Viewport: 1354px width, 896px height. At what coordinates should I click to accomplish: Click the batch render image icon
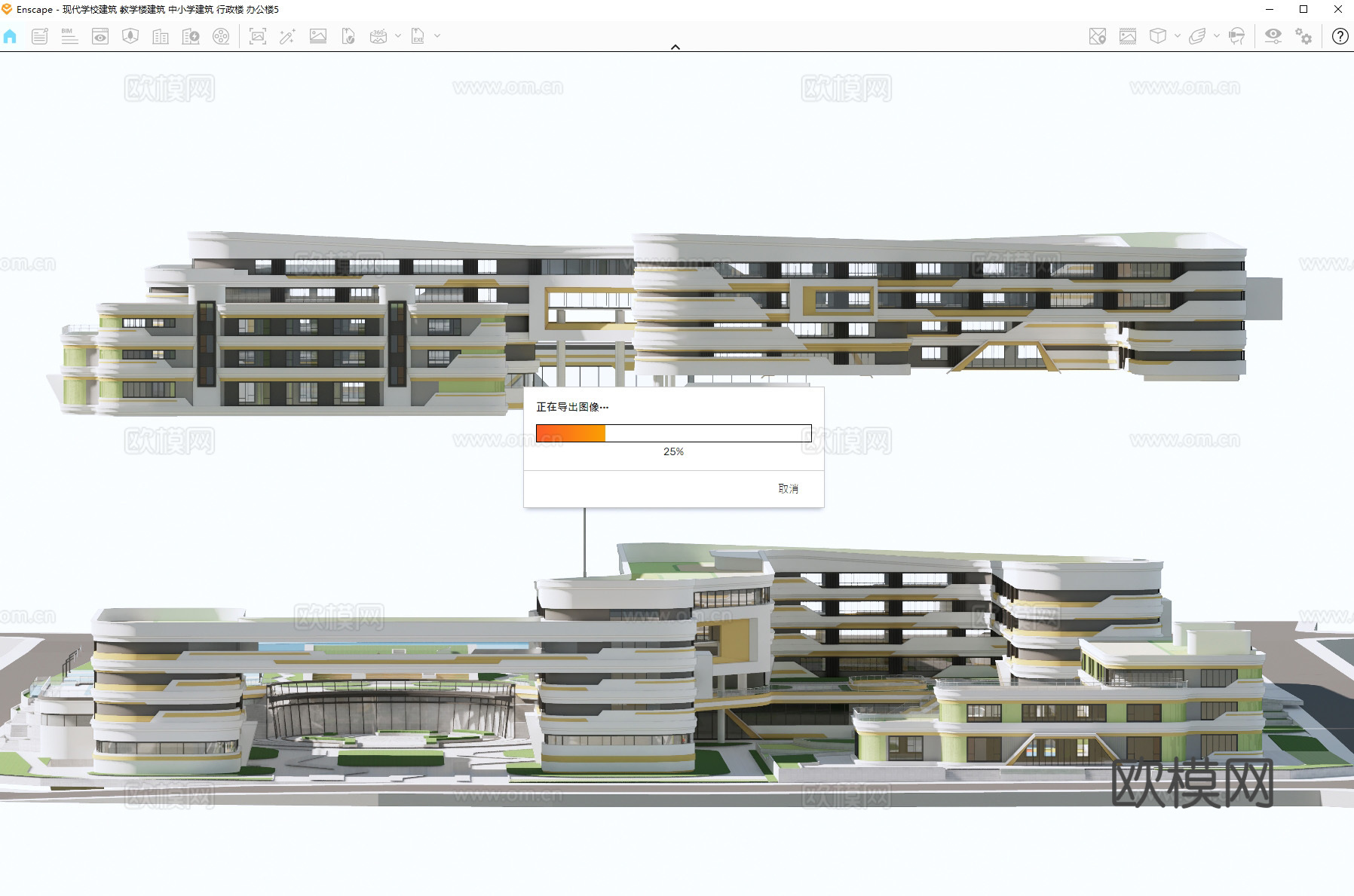point(318,36)
